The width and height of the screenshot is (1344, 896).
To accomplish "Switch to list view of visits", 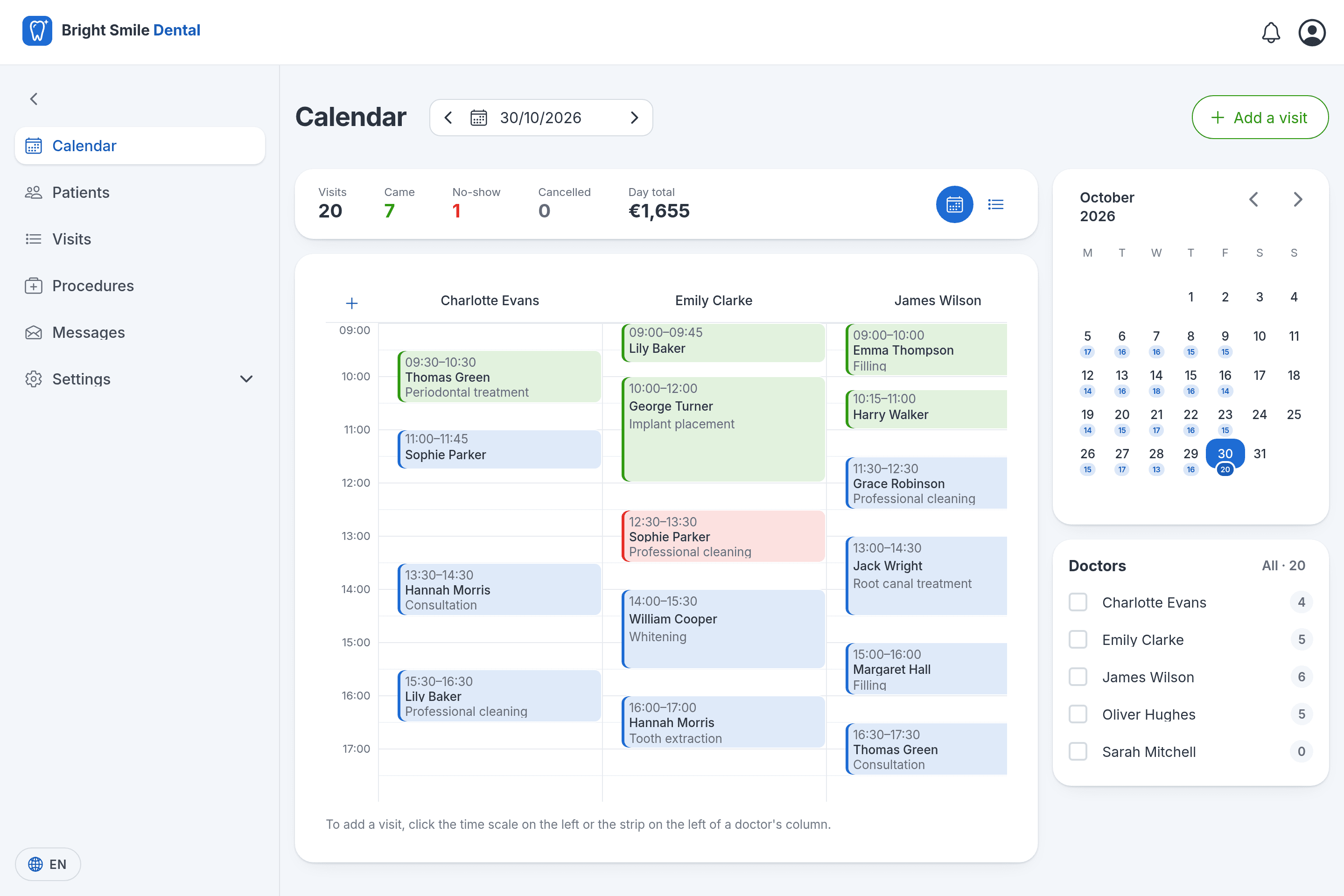I will [995, 204].
